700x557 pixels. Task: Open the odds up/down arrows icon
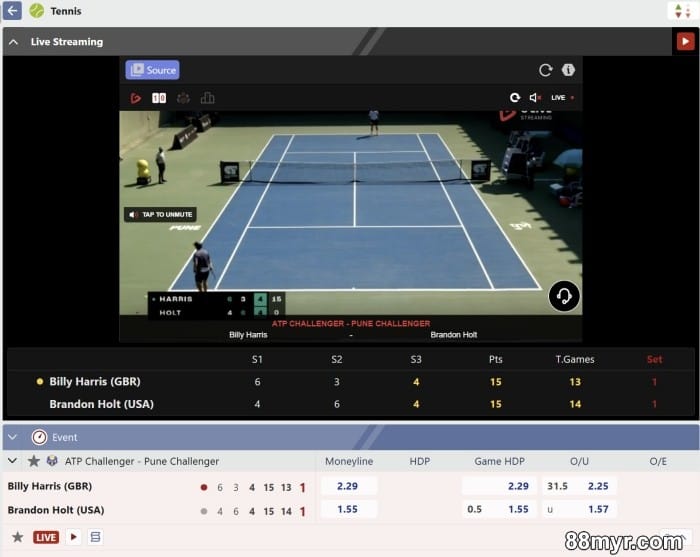(682, 11)
